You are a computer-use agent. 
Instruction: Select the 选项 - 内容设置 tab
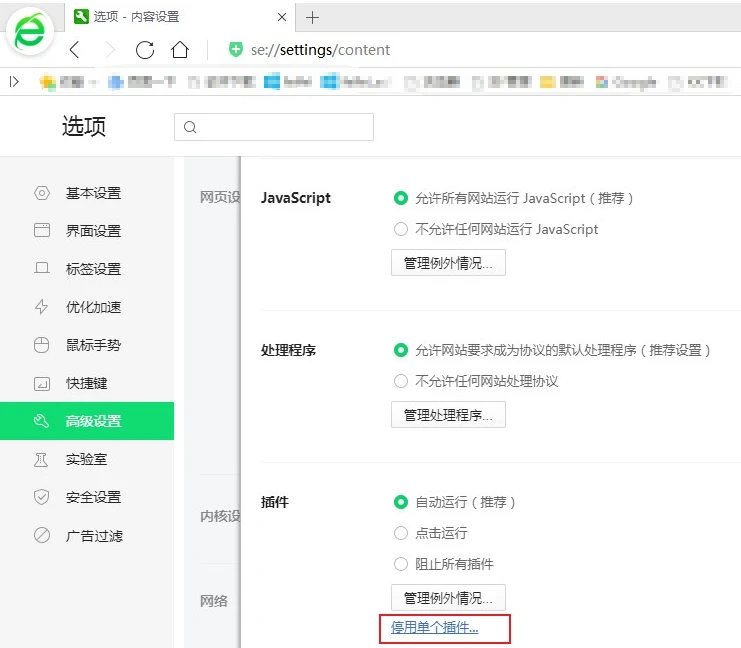[x=180, y=17]
